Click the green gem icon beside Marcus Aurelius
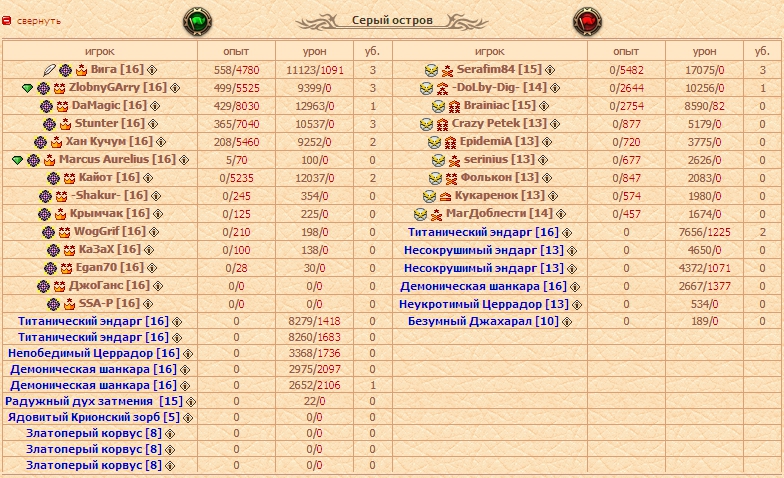 point(18,160)
